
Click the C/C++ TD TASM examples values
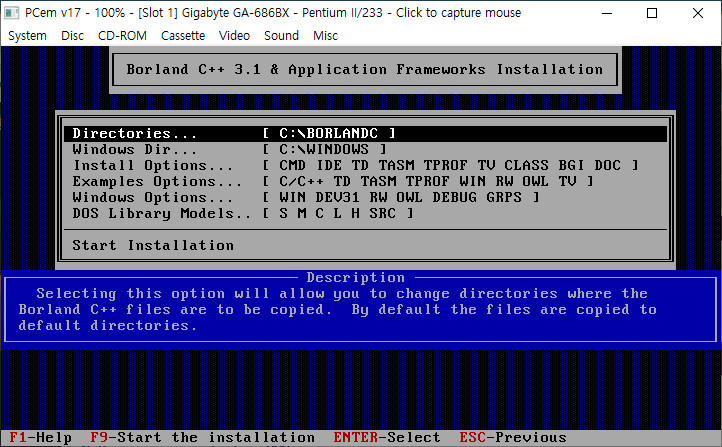pos(428,181)
